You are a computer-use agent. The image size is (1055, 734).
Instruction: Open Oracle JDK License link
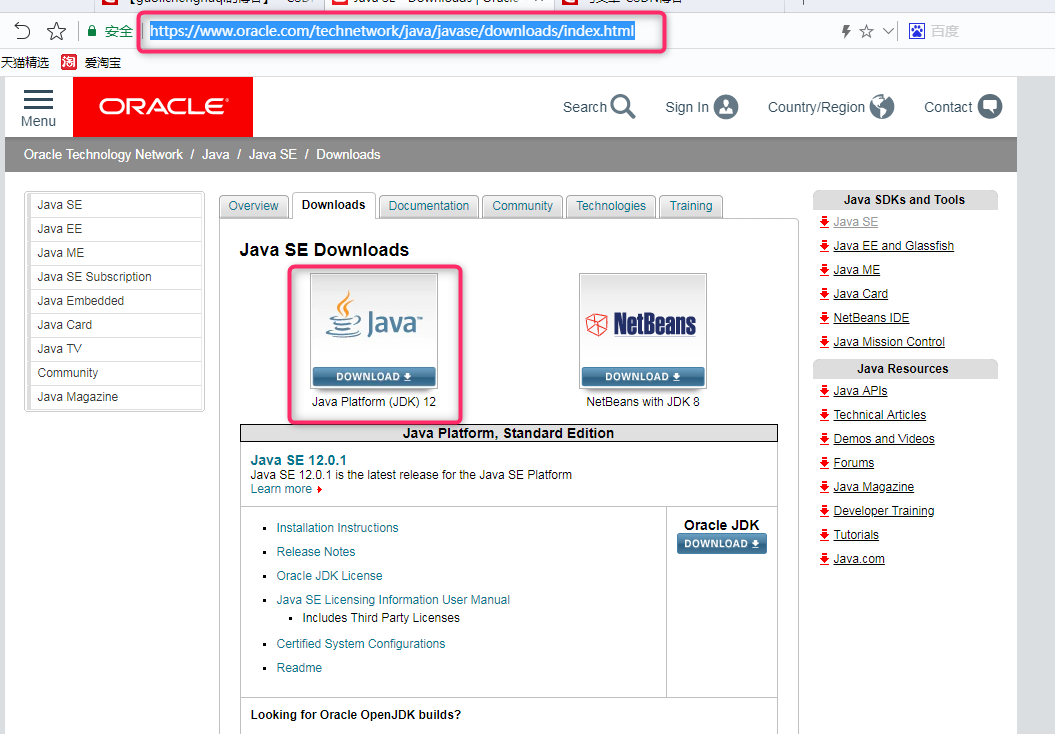(329, 576)
